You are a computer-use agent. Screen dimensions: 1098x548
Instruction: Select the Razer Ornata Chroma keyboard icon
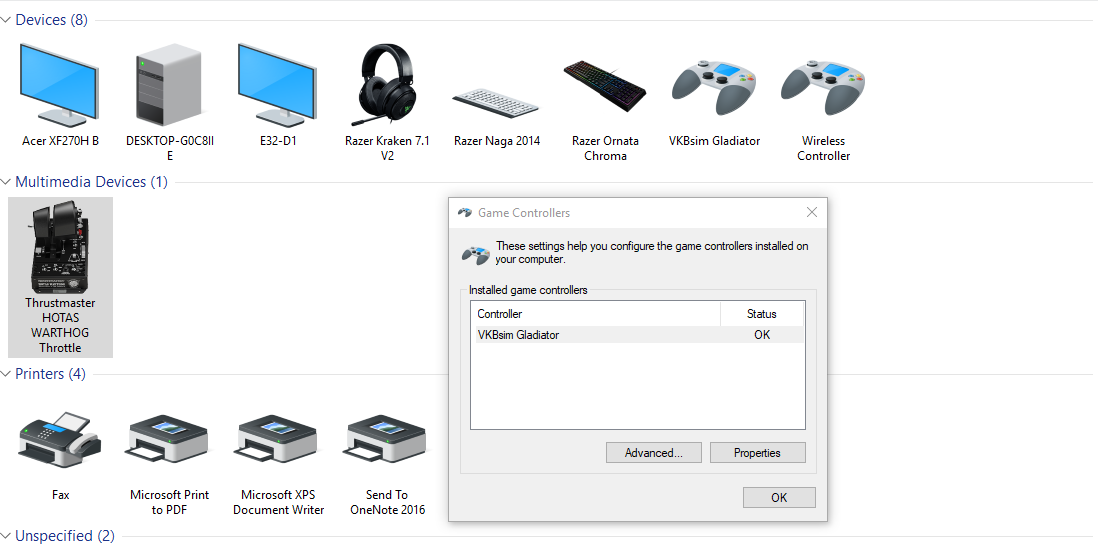(605, 86)
